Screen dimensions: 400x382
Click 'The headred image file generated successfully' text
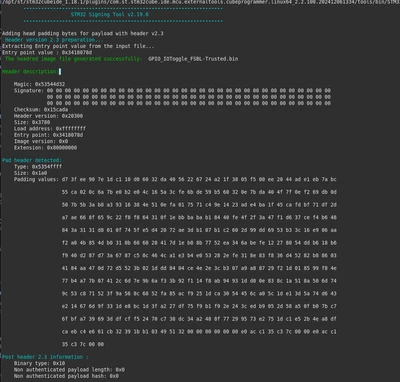[x=74, y=59]
